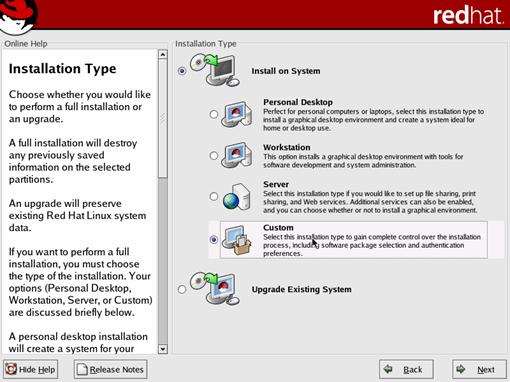Screen dimensions: 510x382
Task: Open the Release Notes
Action: [110, 369]
